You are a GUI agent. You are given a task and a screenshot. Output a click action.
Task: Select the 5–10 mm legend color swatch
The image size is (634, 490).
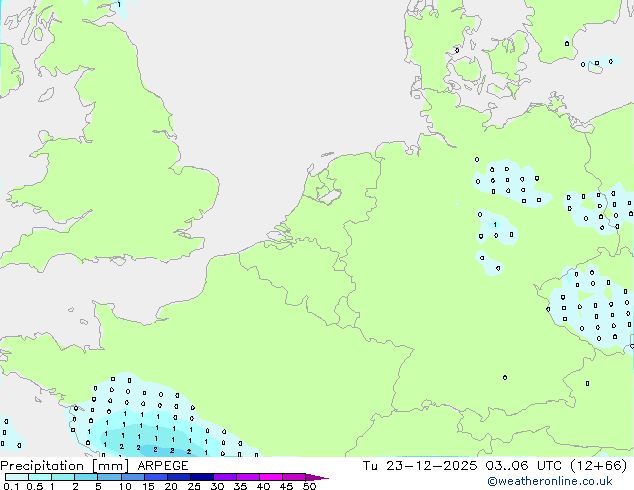pos(109,477)
